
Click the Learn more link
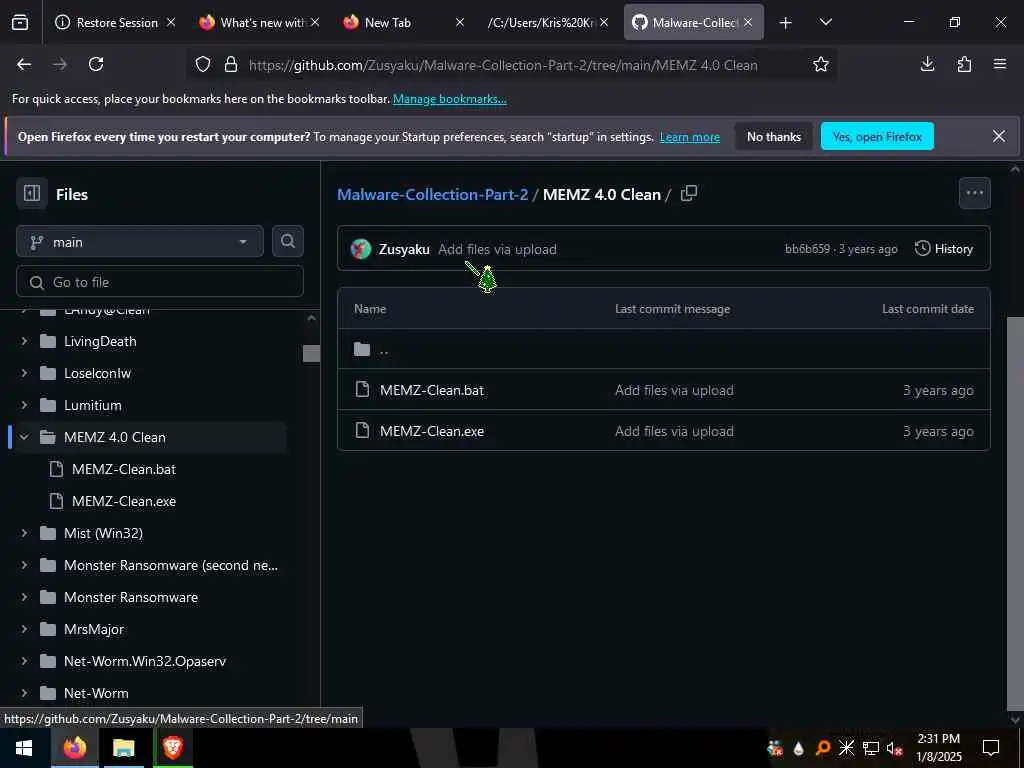[x=690, y=137]
